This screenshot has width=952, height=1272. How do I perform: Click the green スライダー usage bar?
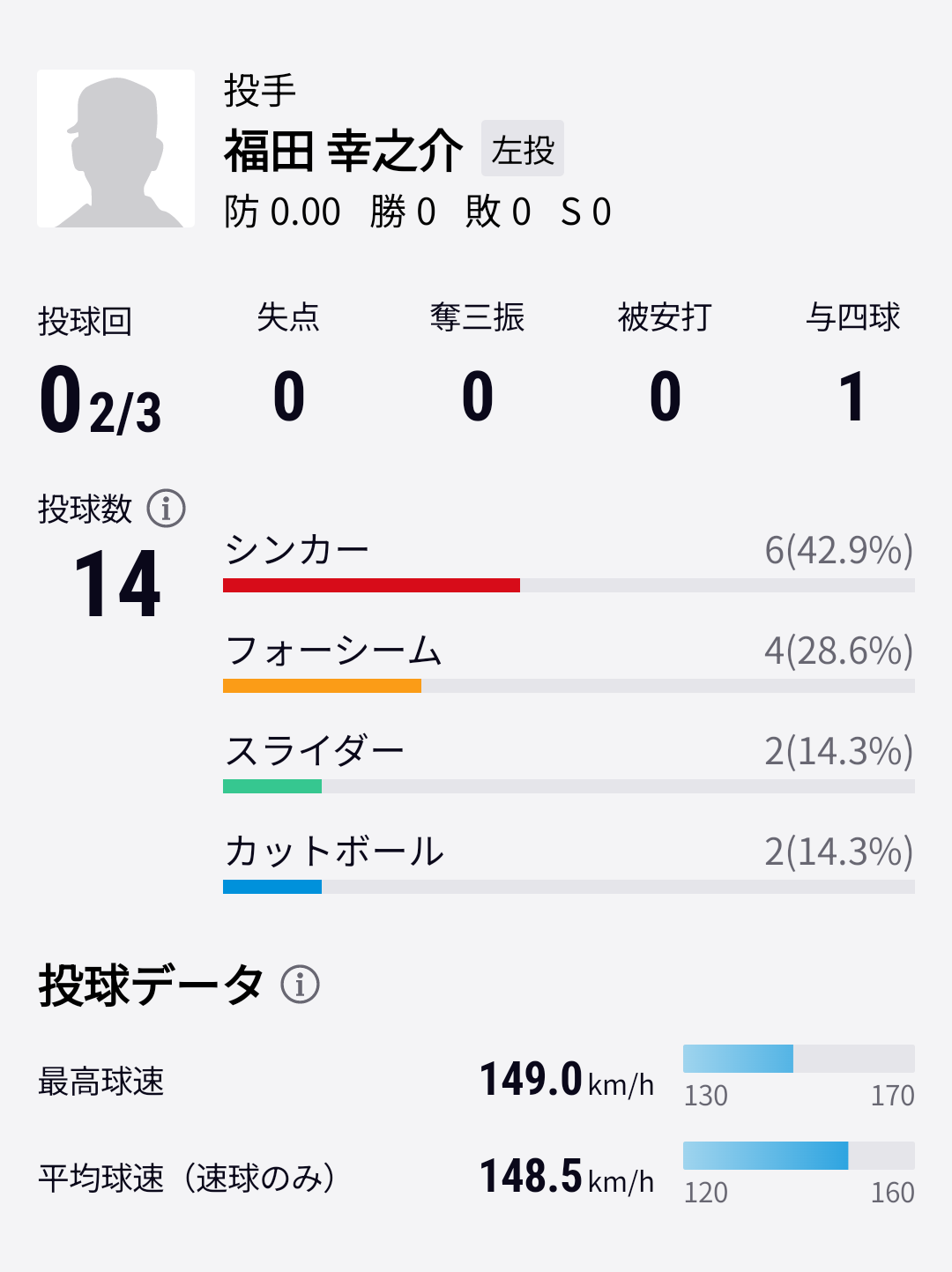[x=272, y=786]
